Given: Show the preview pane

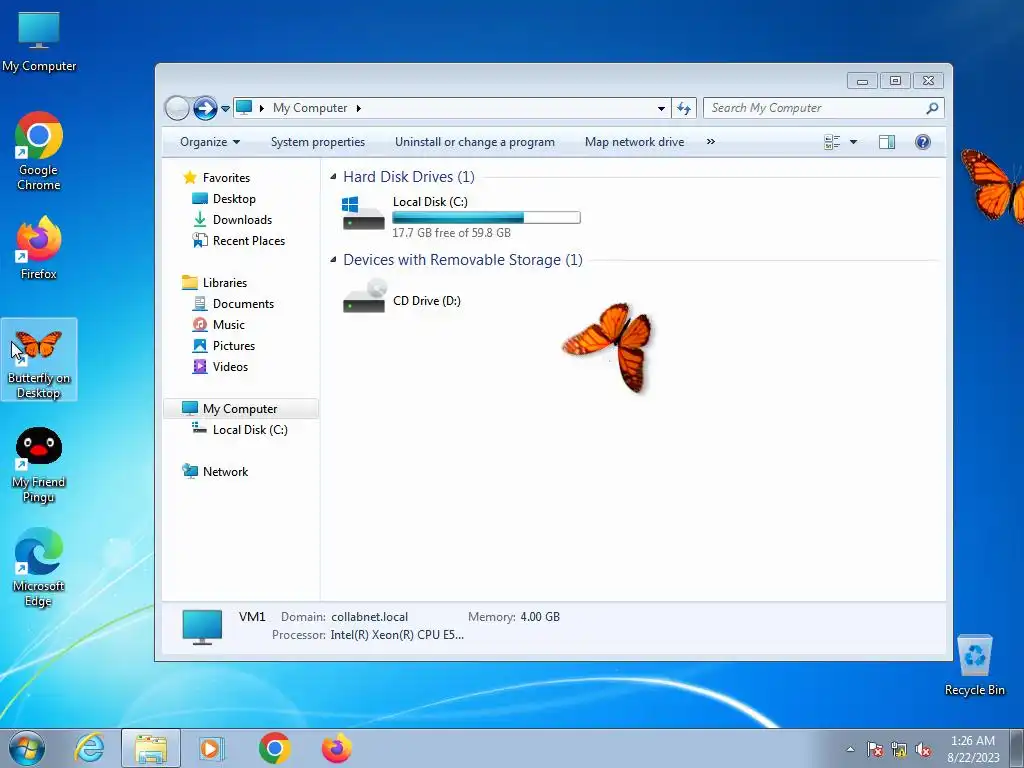Looking at the screenshot, I should (887, 142).
